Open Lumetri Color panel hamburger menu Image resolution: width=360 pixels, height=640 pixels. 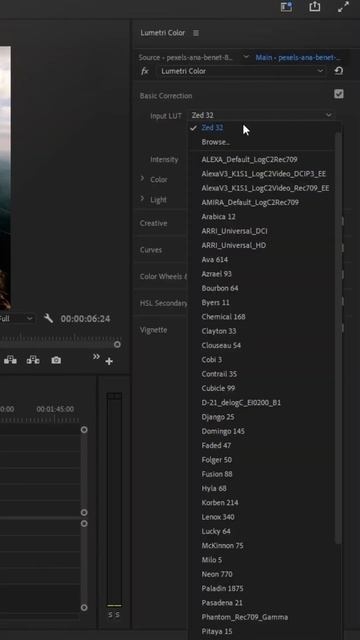tap(196, 33)
